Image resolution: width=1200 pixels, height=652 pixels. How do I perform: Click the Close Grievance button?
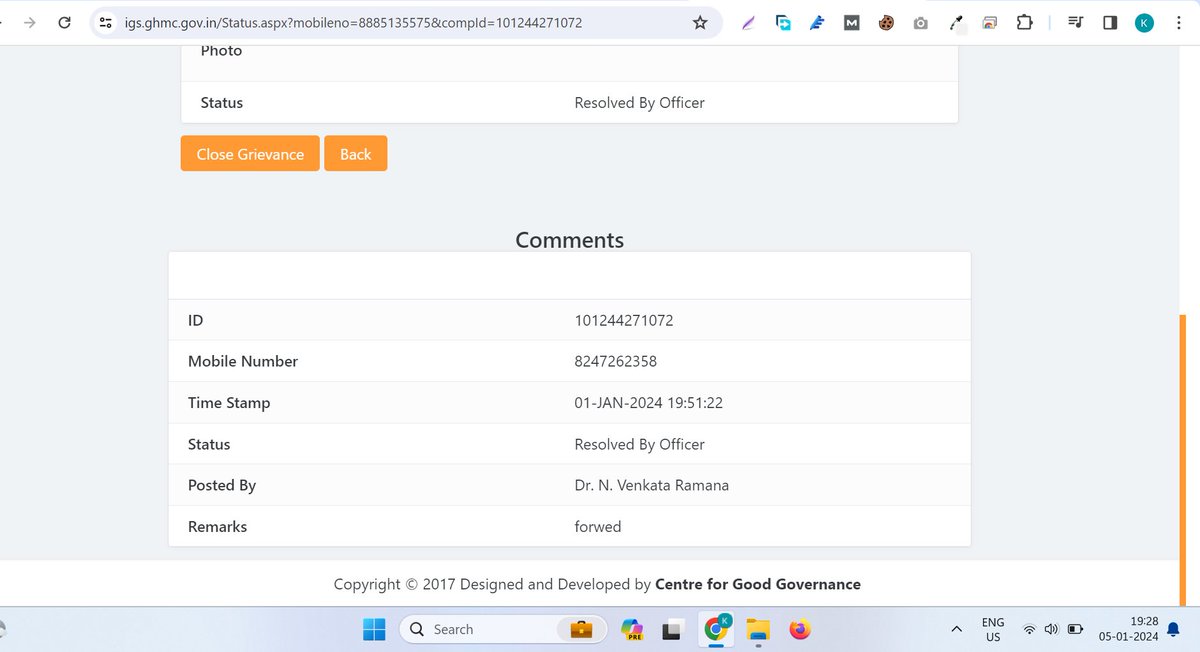click(250, 154)
